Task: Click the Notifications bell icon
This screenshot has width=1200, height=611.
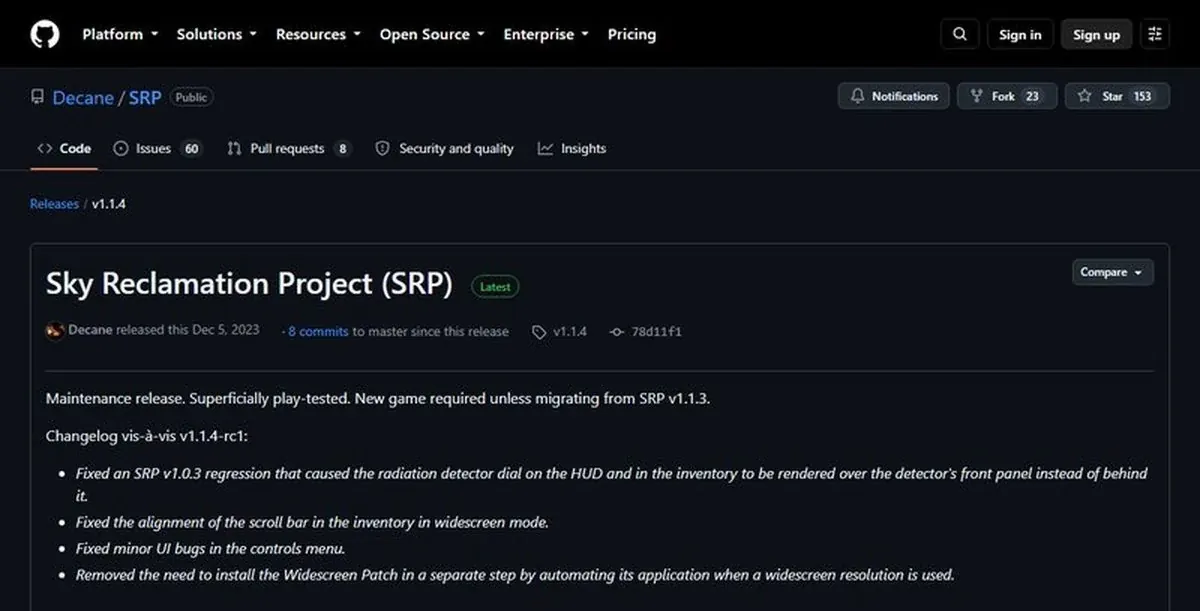Action: tap(857, 96)
